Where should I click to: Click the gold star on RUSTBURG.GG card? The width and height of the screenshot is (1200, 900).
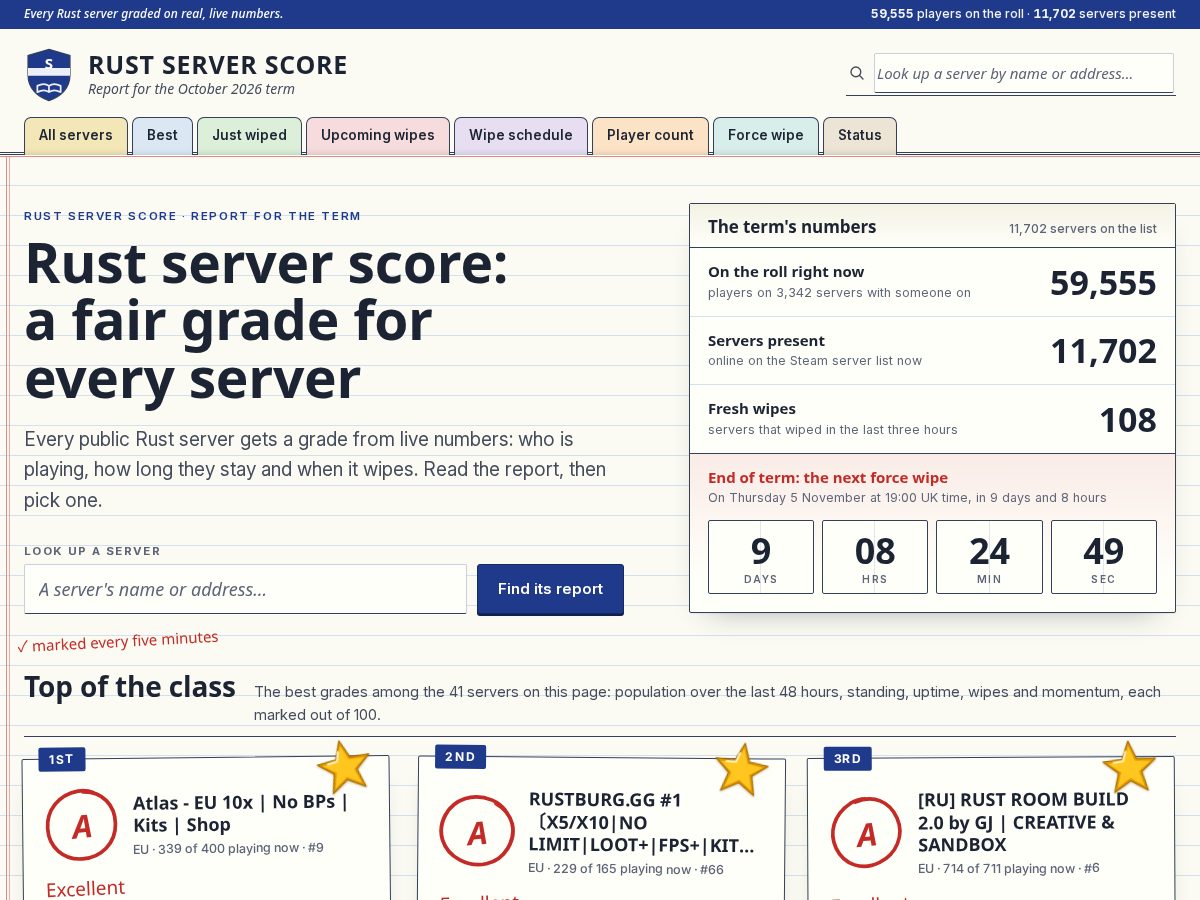click(x=741, y=769)
